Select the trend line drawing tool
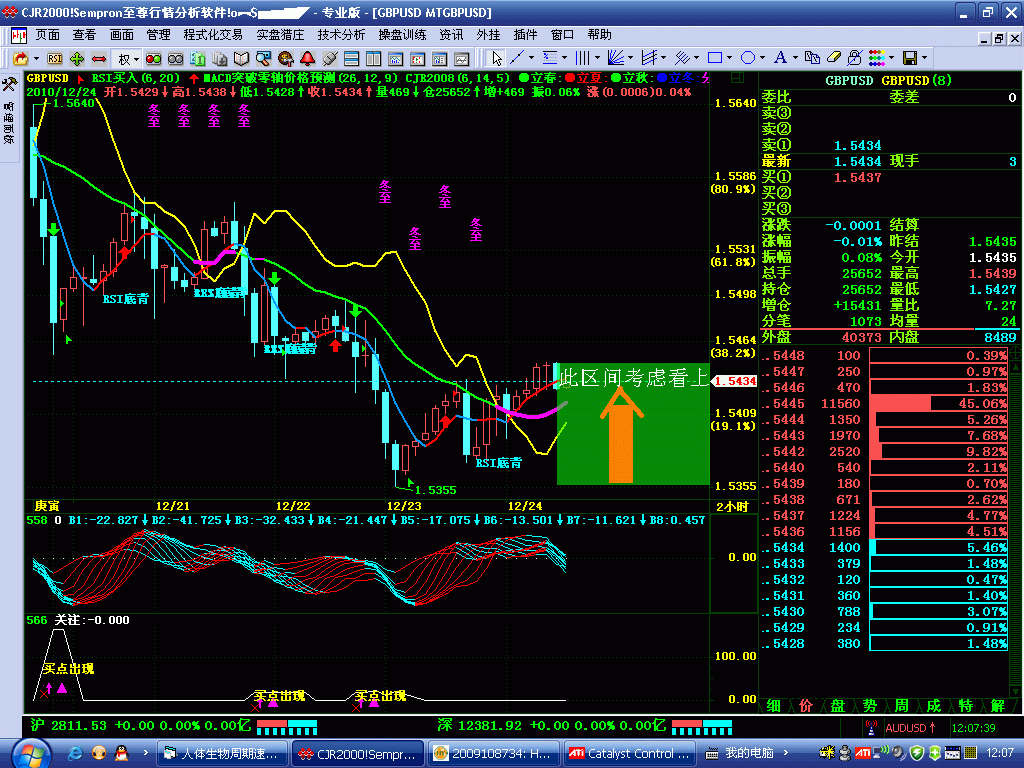This screenshot has width=1024, height=768. tap(517, 58)
